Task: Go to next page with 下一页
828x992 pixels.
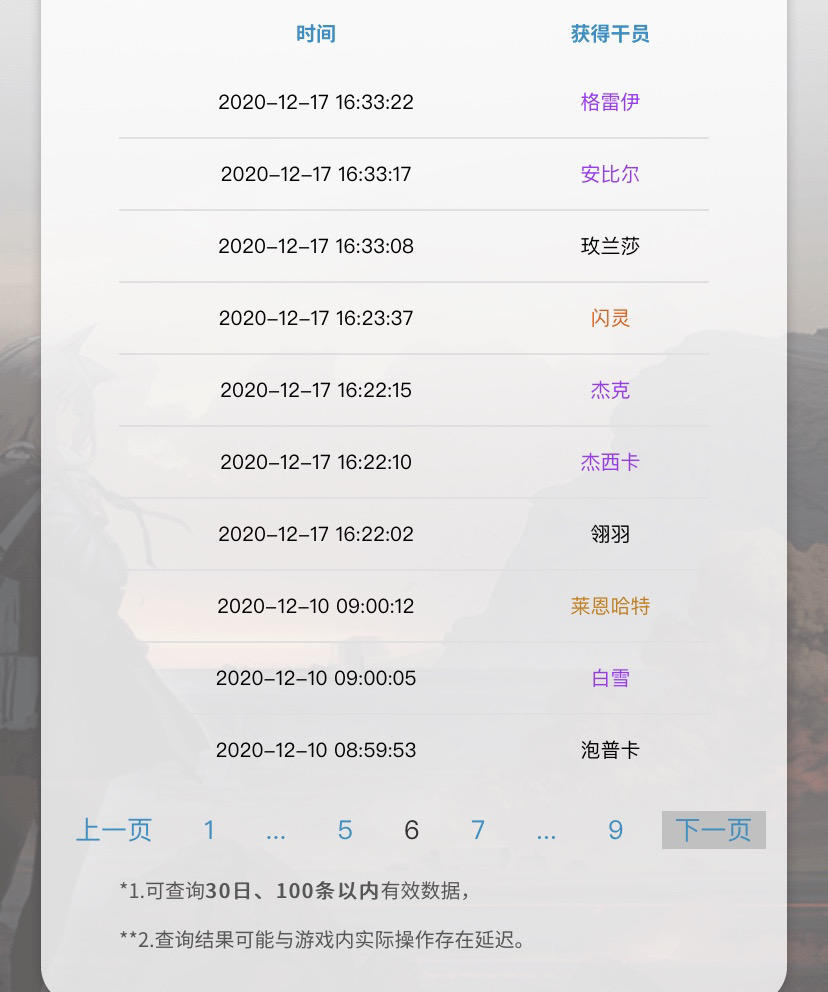Action: click(713, 830)
